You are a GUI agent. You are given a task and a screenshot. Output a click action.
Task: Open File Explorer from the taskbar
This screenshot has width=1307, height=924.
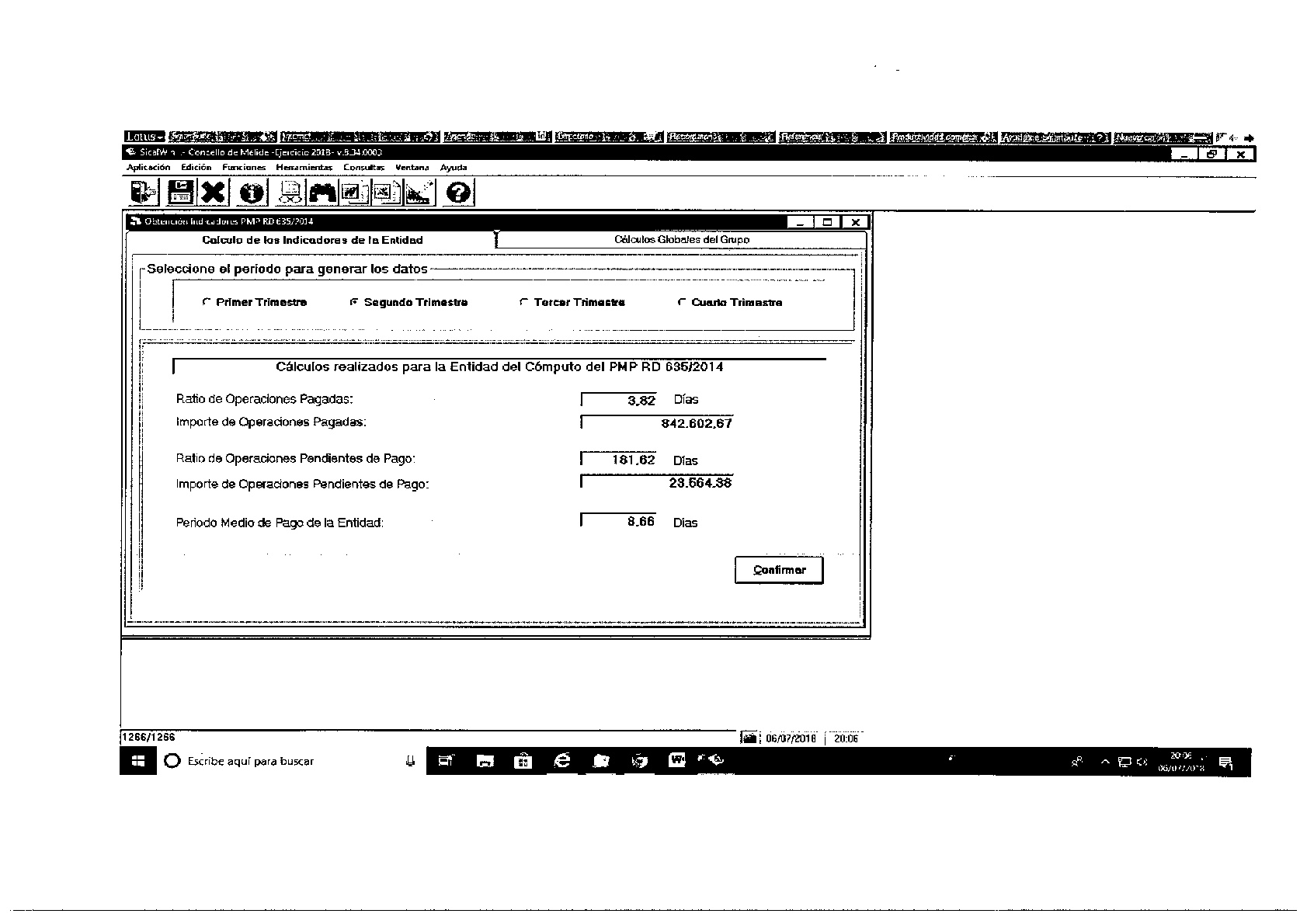coord(485,762)
